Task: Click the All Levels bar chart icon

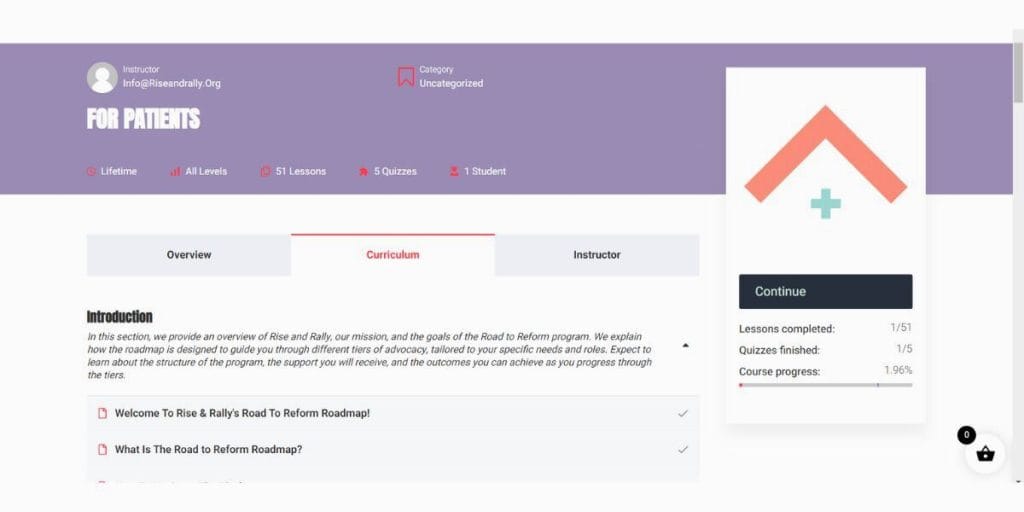Action: pyautogui.click(x=176, y=172)
